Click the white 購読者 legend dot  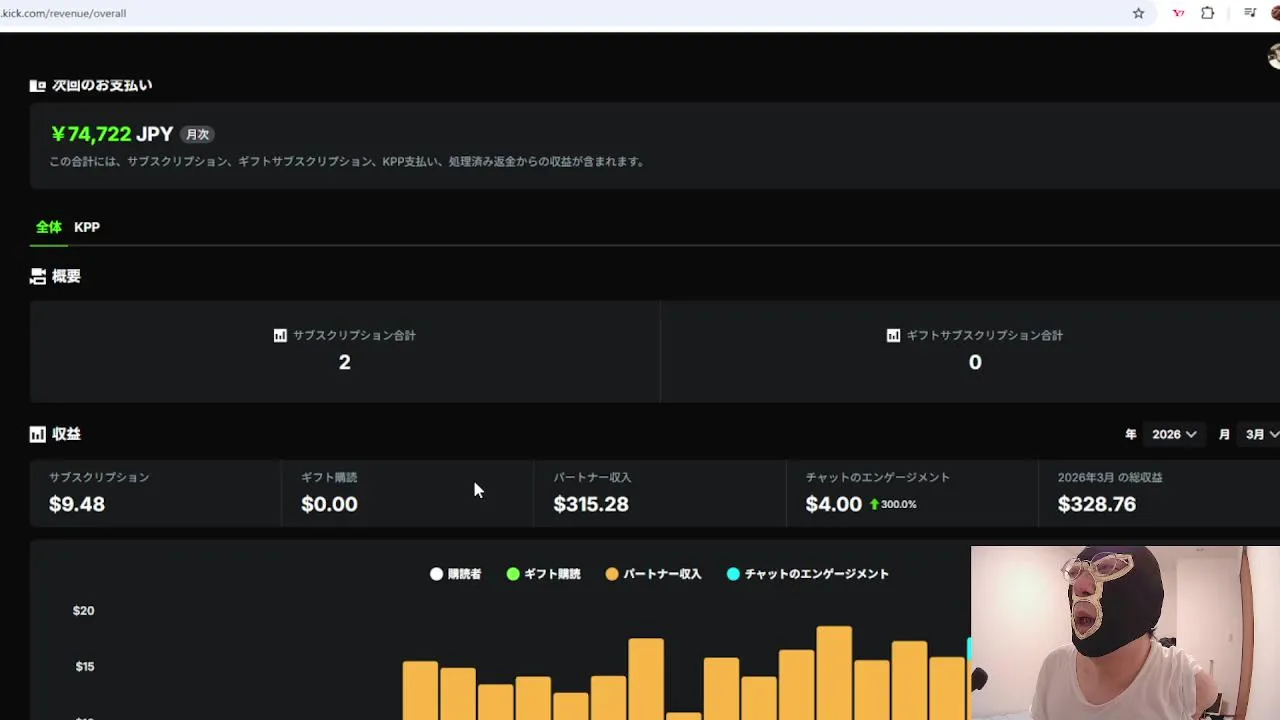[x=436, y=574]
